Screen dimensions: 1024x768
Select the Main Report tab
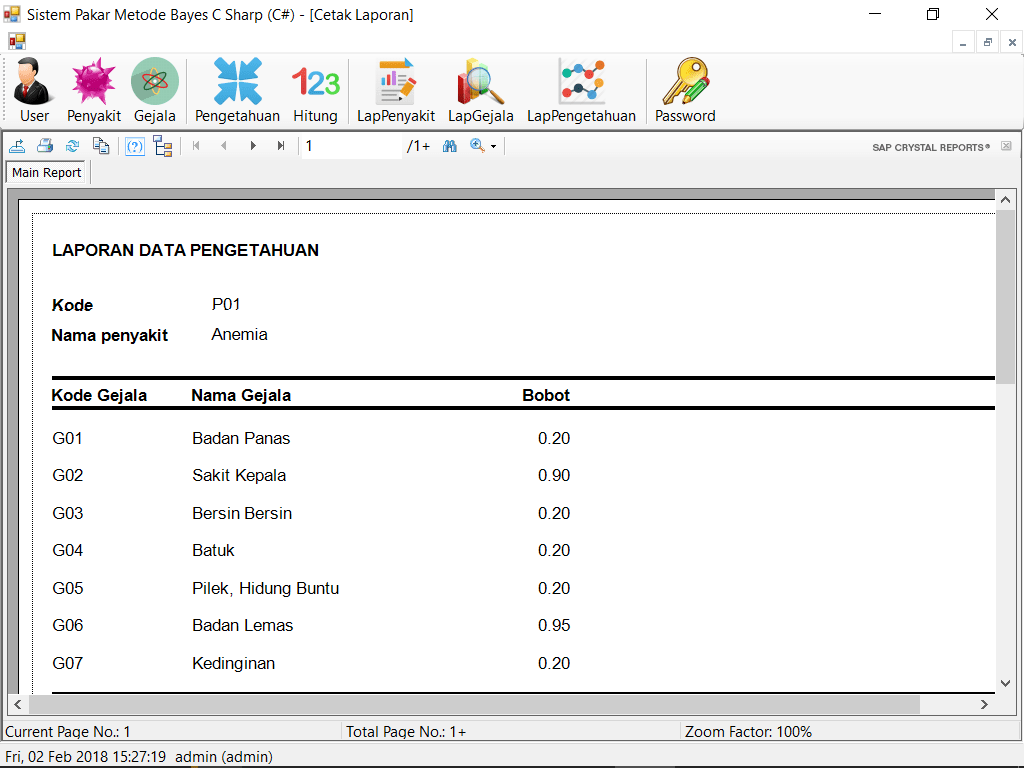[47, 173]
